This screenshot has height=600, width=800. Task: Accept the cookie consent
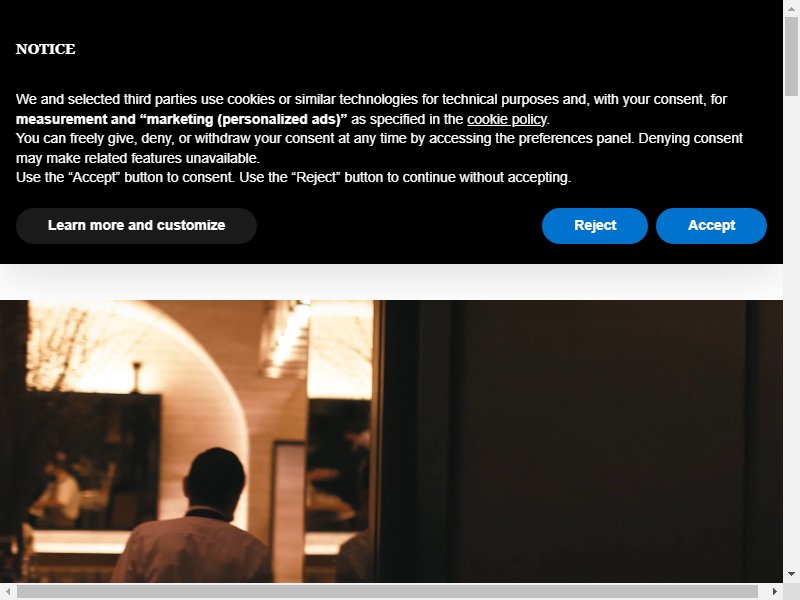[711, 226]
